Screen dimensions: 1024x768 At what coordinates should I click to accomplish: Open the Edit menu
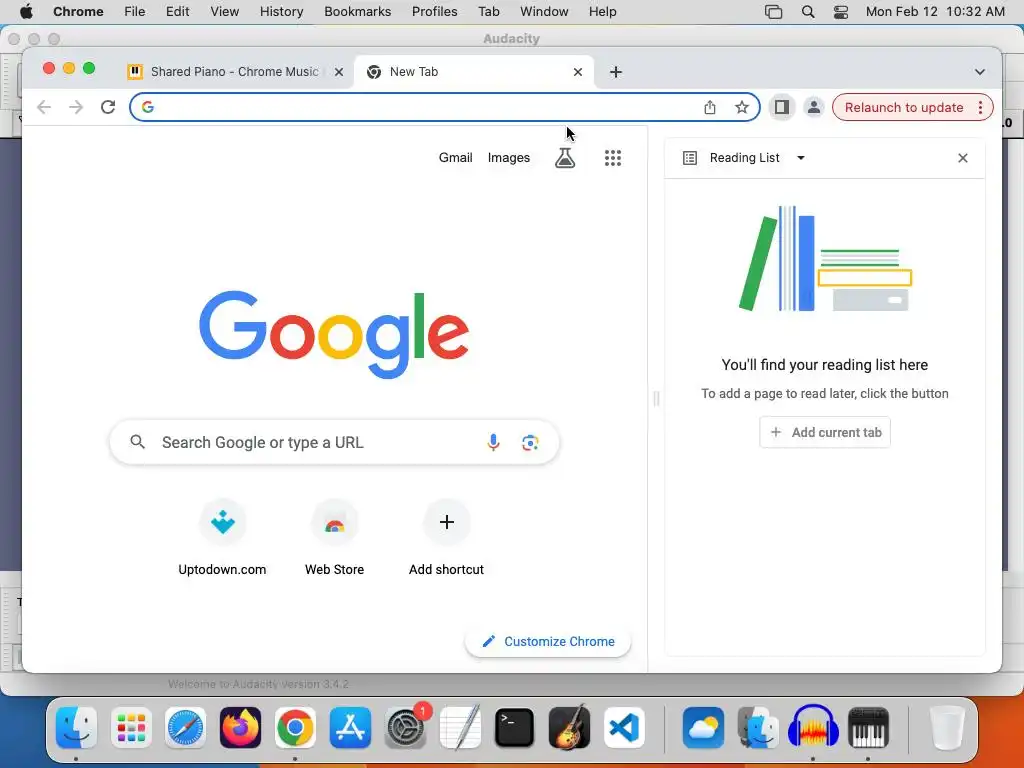pyautogui.click(x=177, y=12)
